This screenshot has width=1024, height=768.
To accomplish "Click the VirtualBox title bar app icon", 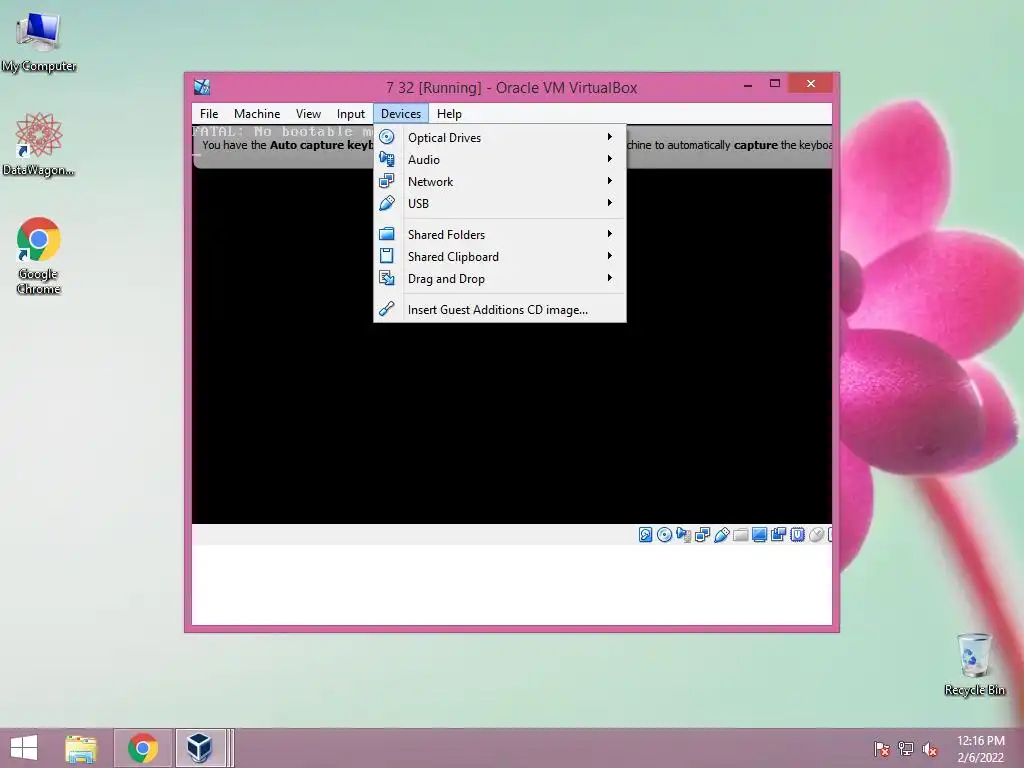I will [202, 87].
